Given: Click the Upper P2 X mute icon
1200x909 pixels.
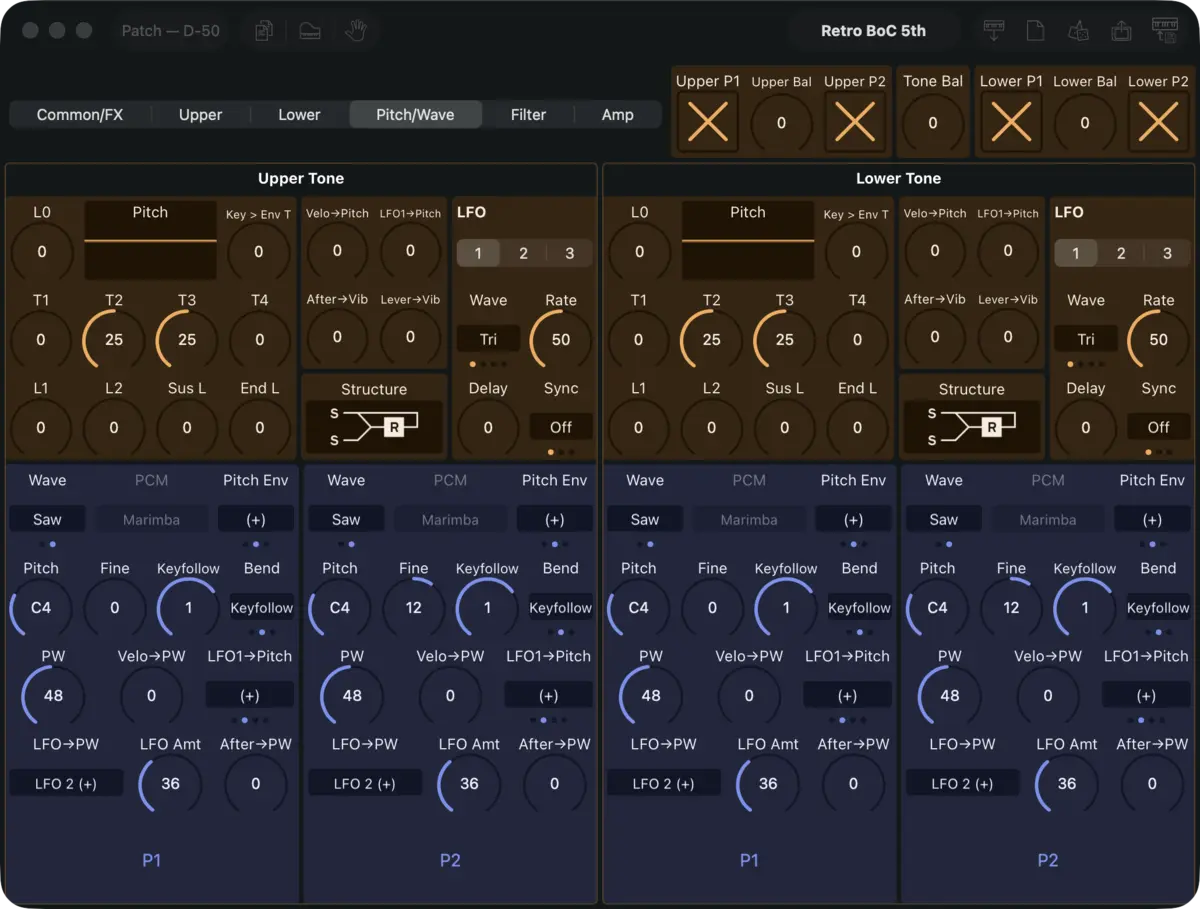Looking at the screenshot, I should pyautogui.click(x=855, y=123).
